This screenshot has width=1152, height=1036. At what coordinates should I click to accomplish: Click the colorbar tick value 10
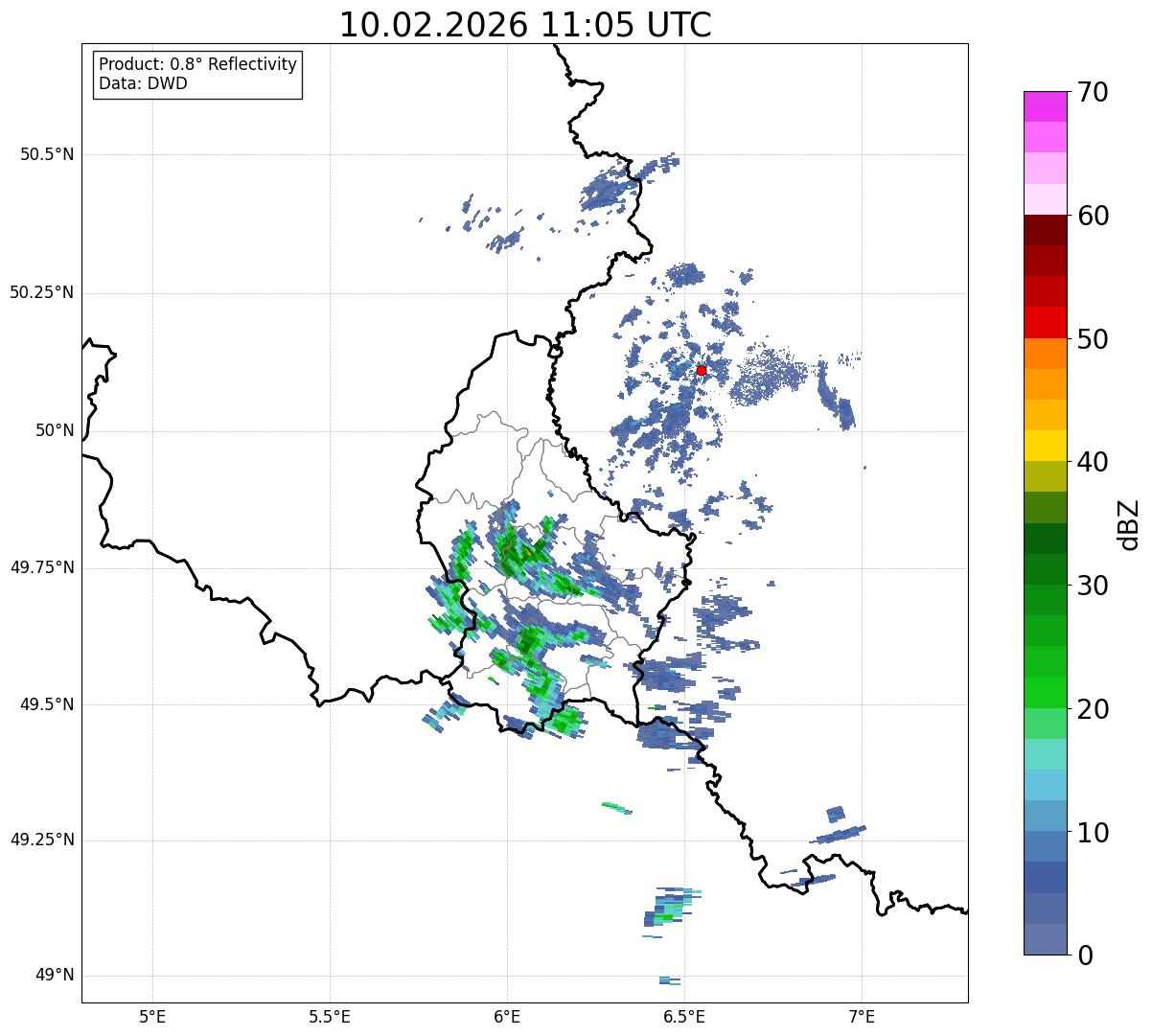coord(1094,833)
